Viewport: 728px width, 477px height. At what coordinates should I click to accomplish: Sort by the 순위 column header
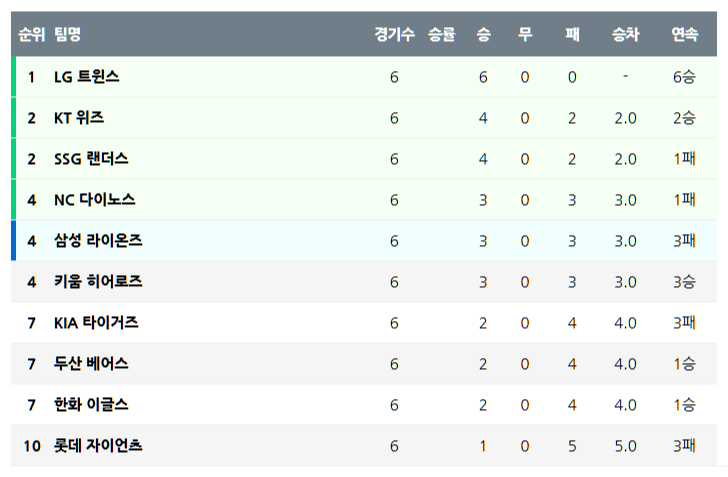click(31, 35)
